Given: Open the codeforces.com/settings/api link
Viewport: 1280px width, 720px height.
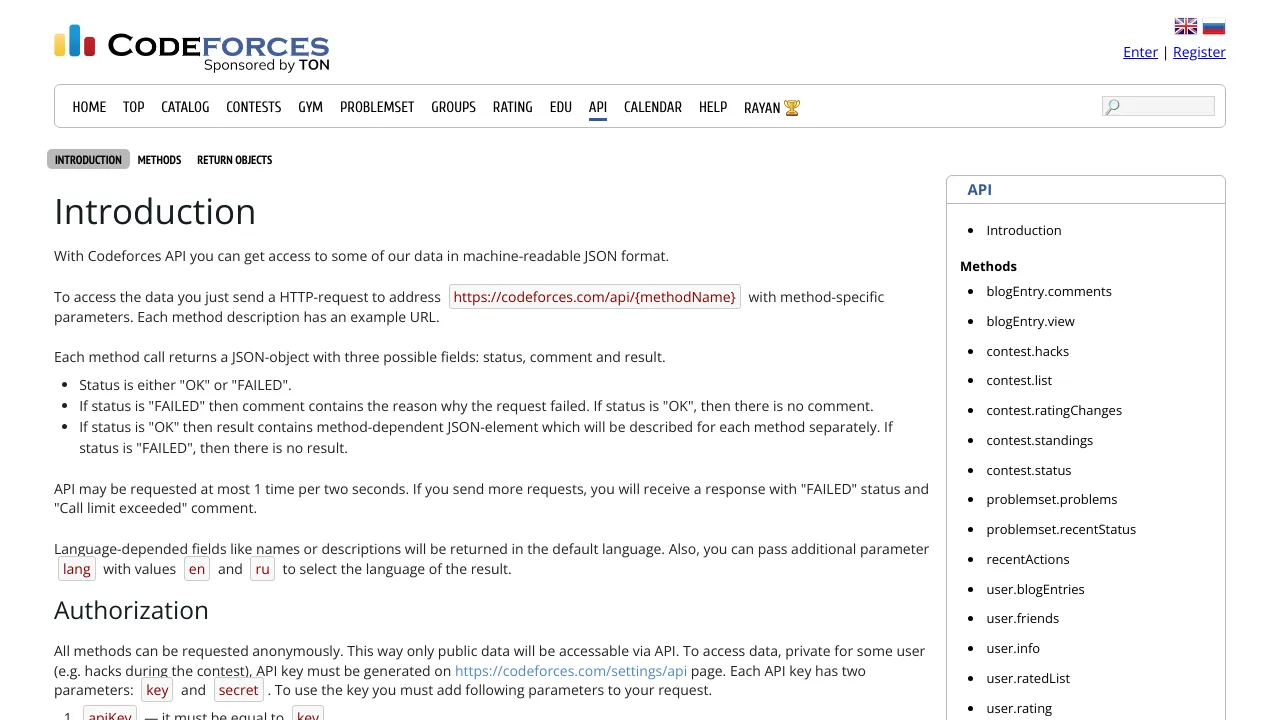Looking at the screenshot, I should (x=571, y=671).
